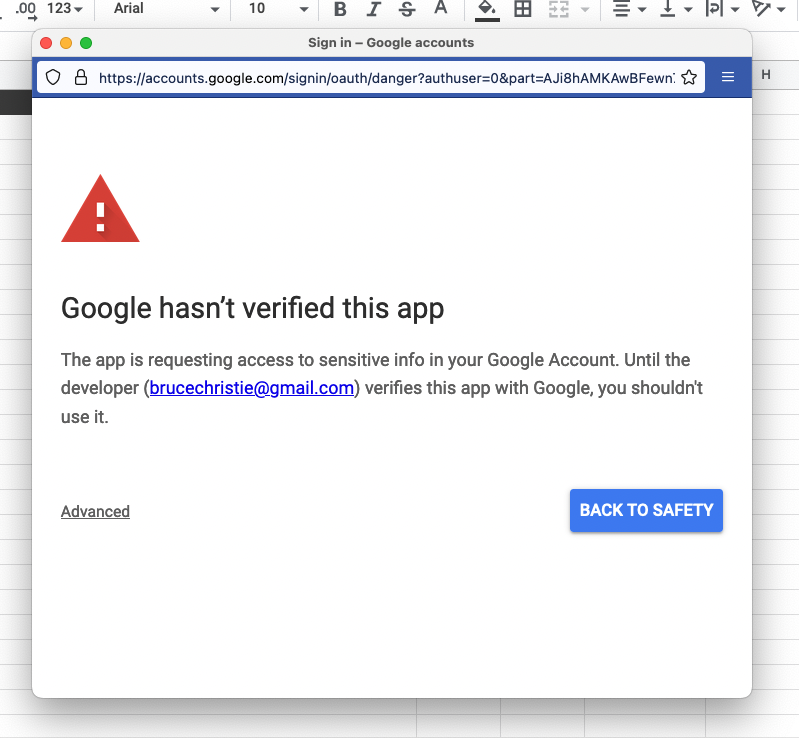Apply strikethrough formatting
This screenshot has height=738, width=799.
coord(406,9)
